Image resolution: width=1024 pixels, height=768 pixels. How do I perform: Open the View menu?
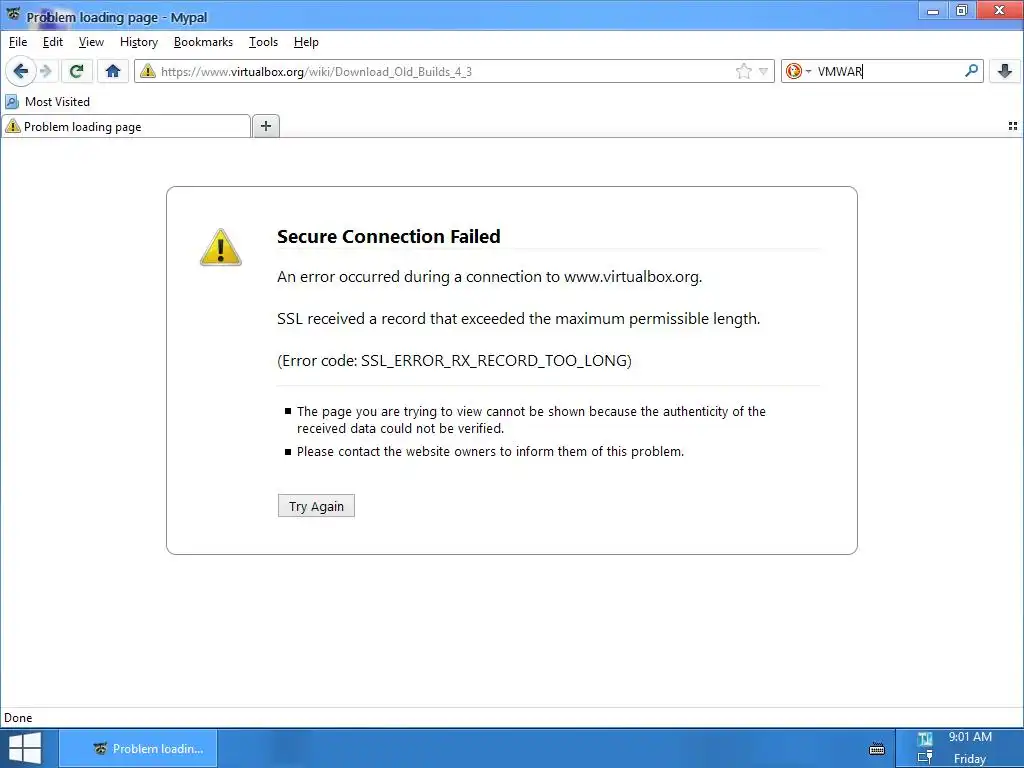(91, 42)
